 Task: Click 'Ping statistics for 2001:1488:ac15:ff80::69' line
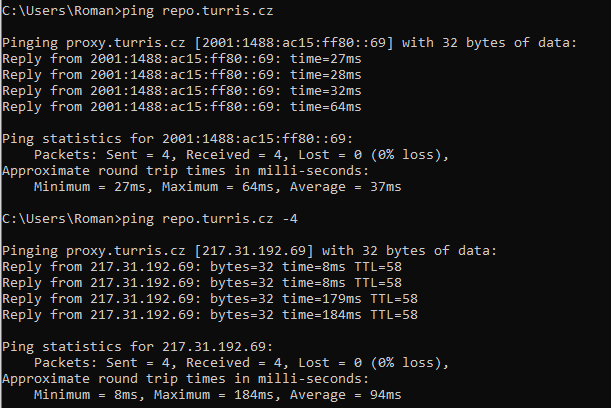point(178,139)
